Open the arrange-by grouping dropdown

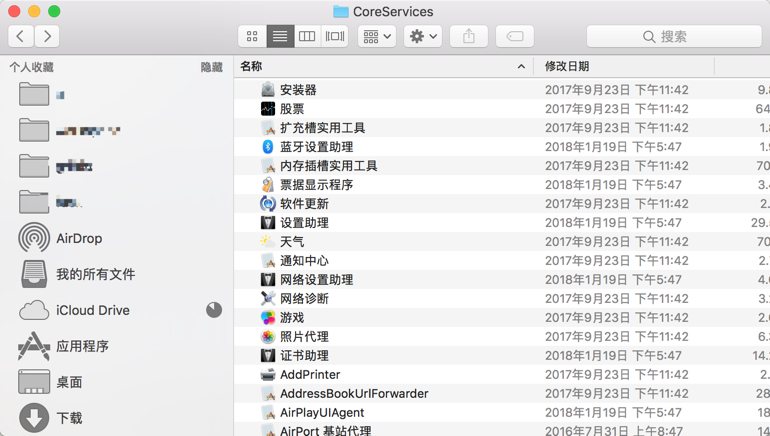pyautogui.click(x=377, y=36)
